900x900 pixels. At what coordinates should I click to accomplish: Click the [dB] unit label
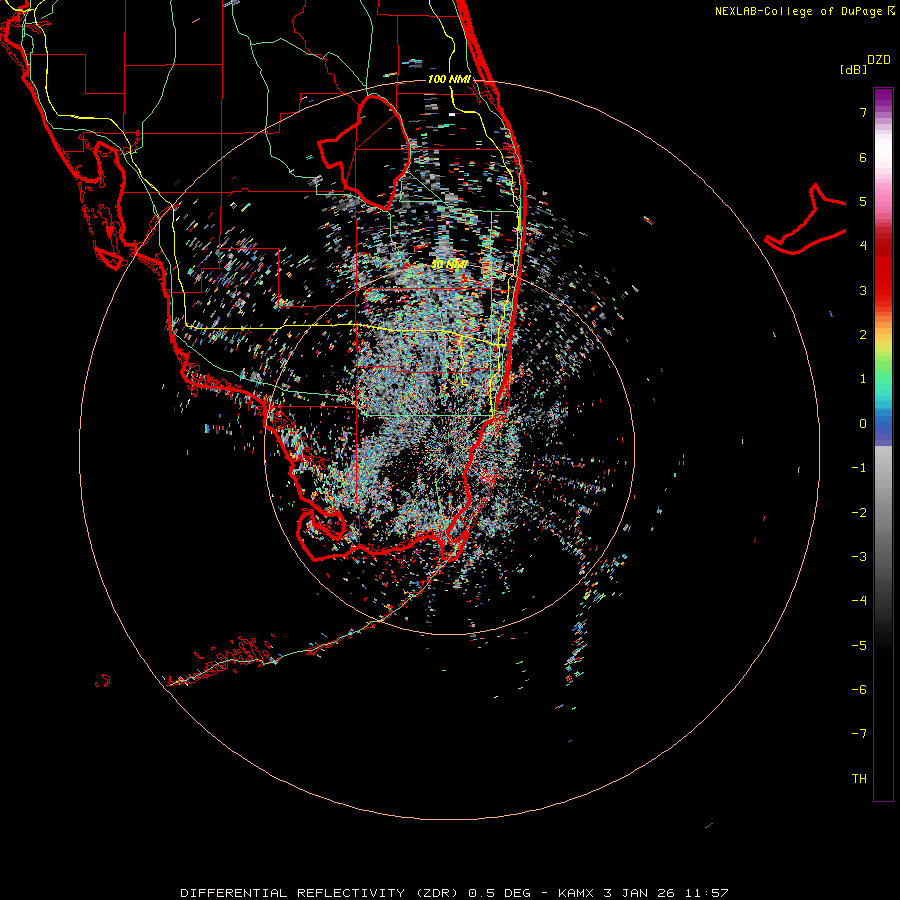[853, 69]
